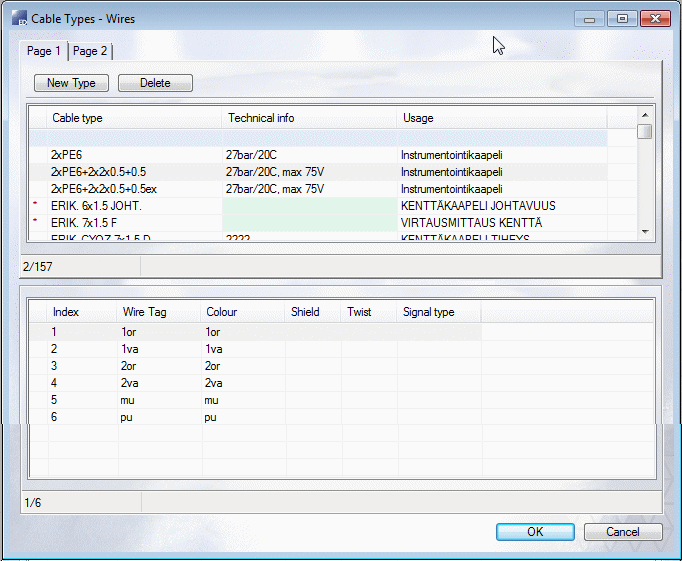Click the Delete button
The image size is (682, 561).
click(x=155, y=83)
